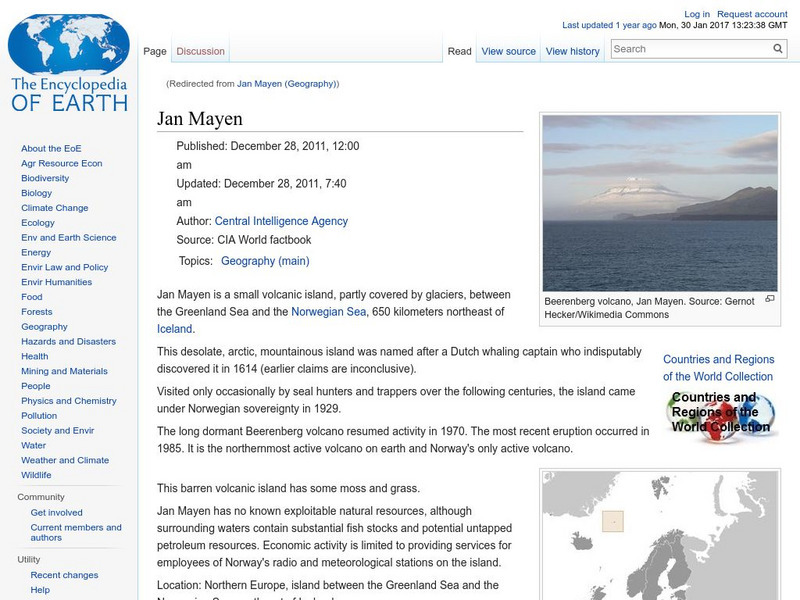Switch to the Discussion tab
800x600 pixels.
click(200, 50)
